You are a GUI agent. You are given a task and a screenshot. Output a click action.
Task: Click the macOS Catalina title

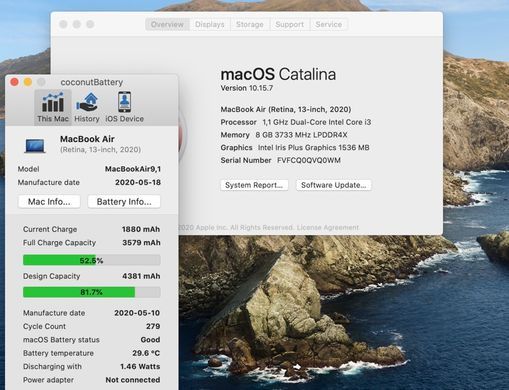[278, 74]
